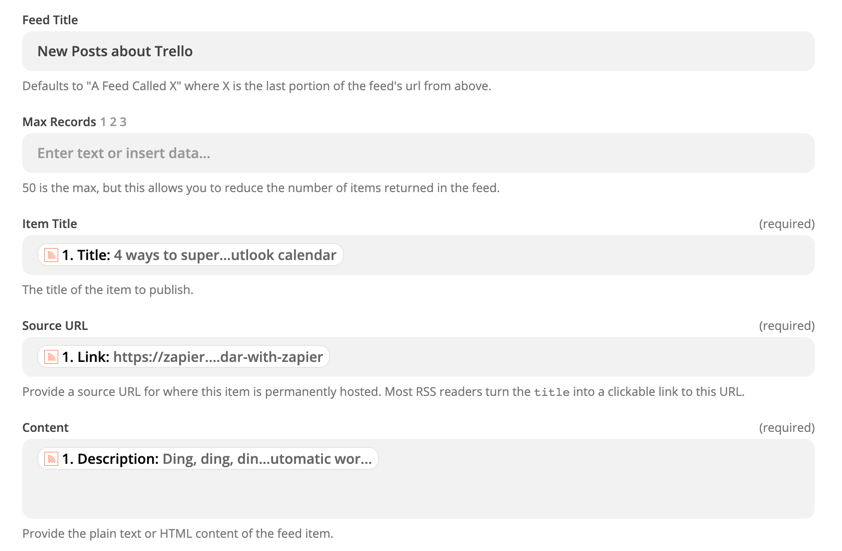The width and height of the screenshot is (842, 551).
Task: Click the Source URL label
Action: pyautogui.click(x=55, y=326)
